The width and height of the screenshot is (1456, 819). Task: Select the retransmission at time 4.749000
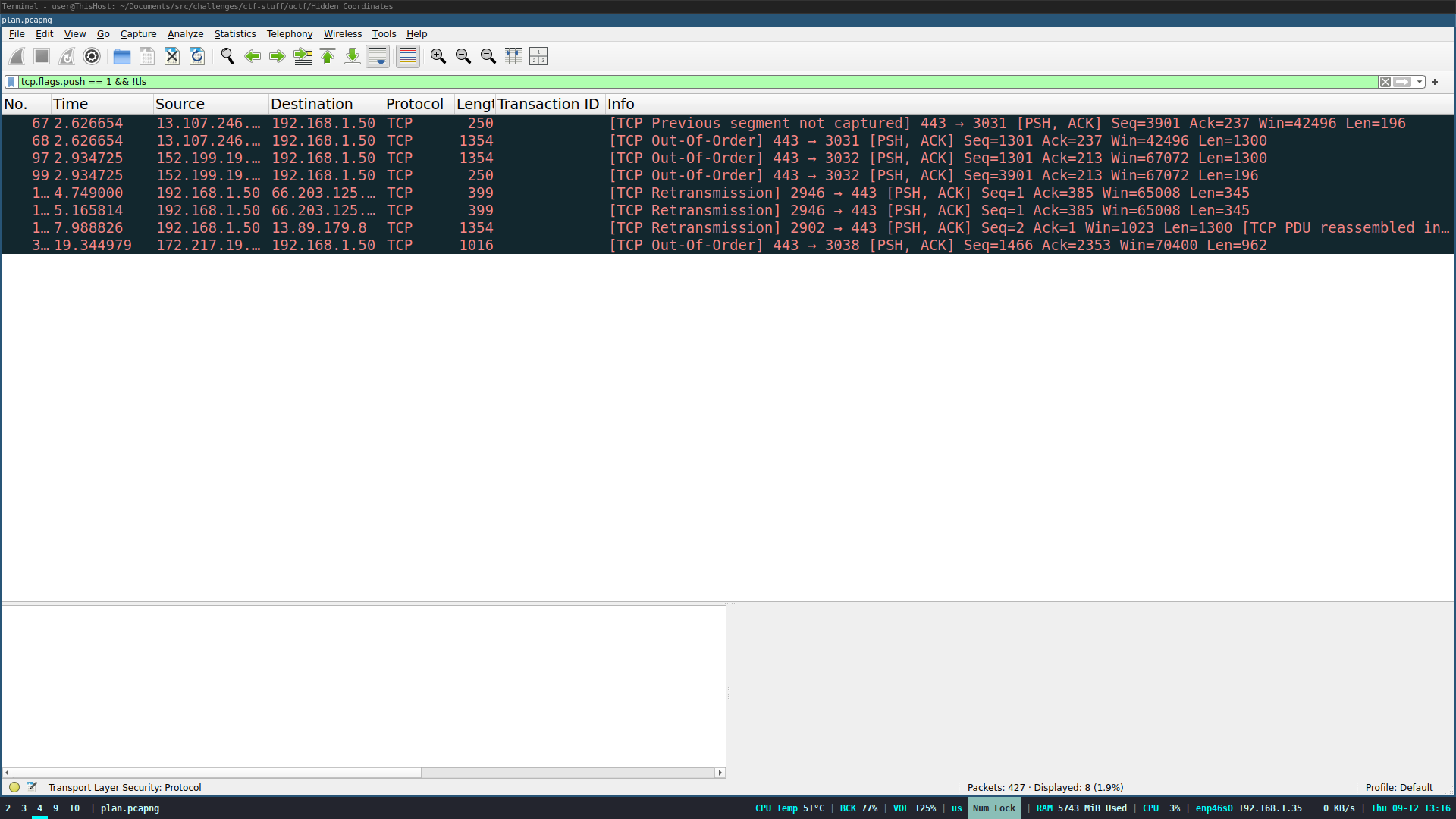pyautogui.click(x=728, y=193)
